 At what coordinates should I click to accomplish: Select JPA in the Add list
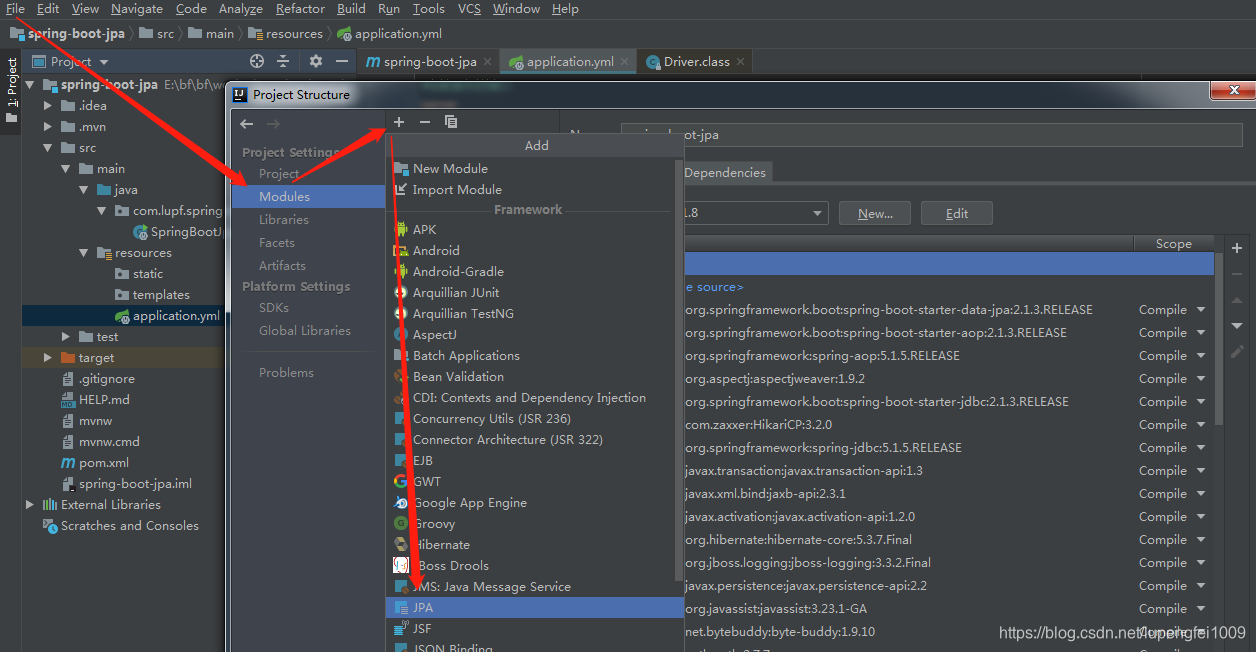tap(534, 607)
